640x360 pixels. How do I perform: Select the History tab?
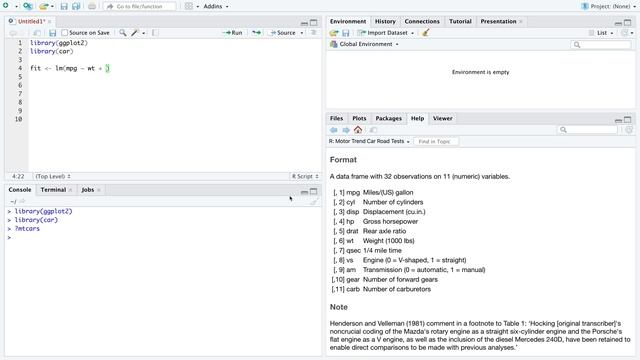pyautogui.click(x=385, y=21)
